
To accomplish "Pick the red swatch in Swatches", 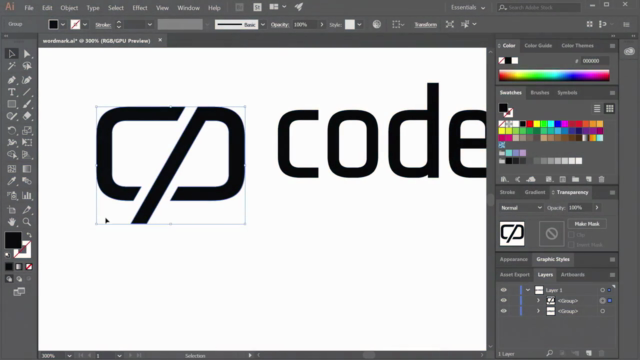I will click(x=530, y=124).
